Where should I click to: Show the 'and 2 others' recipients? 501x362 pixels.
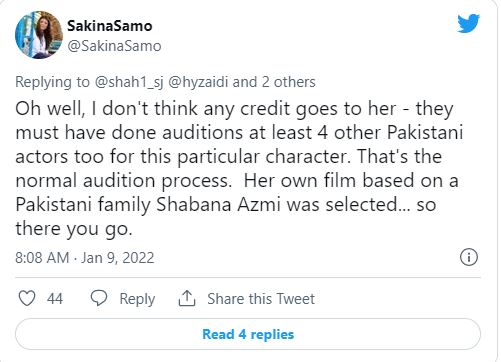(274, 82)
